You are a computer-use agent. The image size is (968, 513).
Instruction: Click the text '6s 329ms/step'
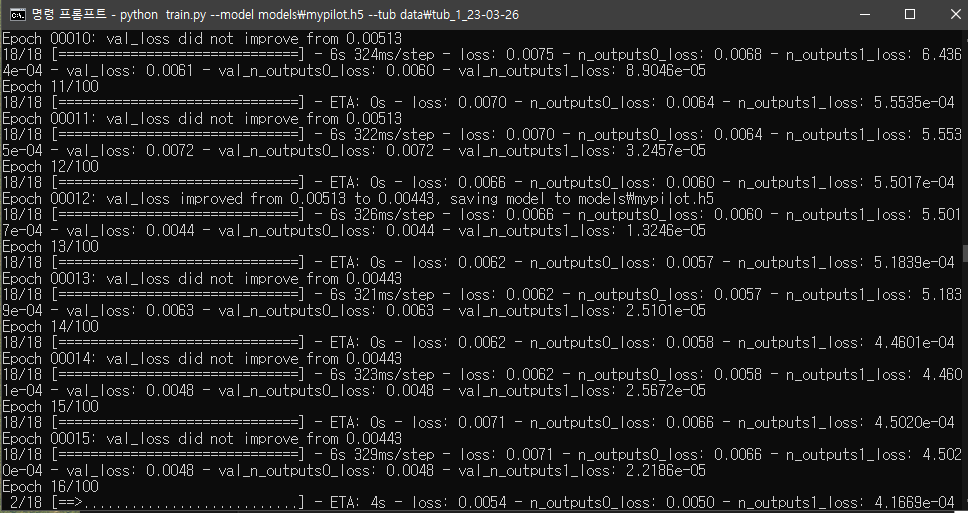[x=382, y=454]
